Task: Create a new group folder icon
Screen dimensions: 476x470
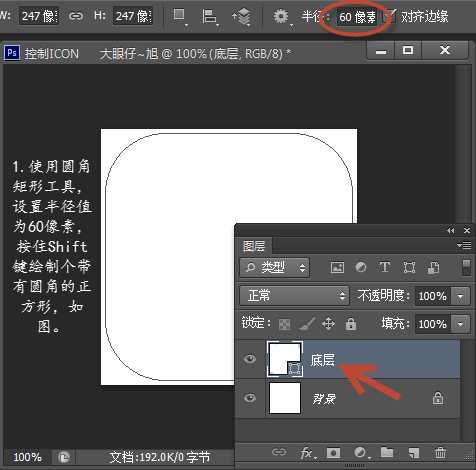Action: tap(387, 452)
